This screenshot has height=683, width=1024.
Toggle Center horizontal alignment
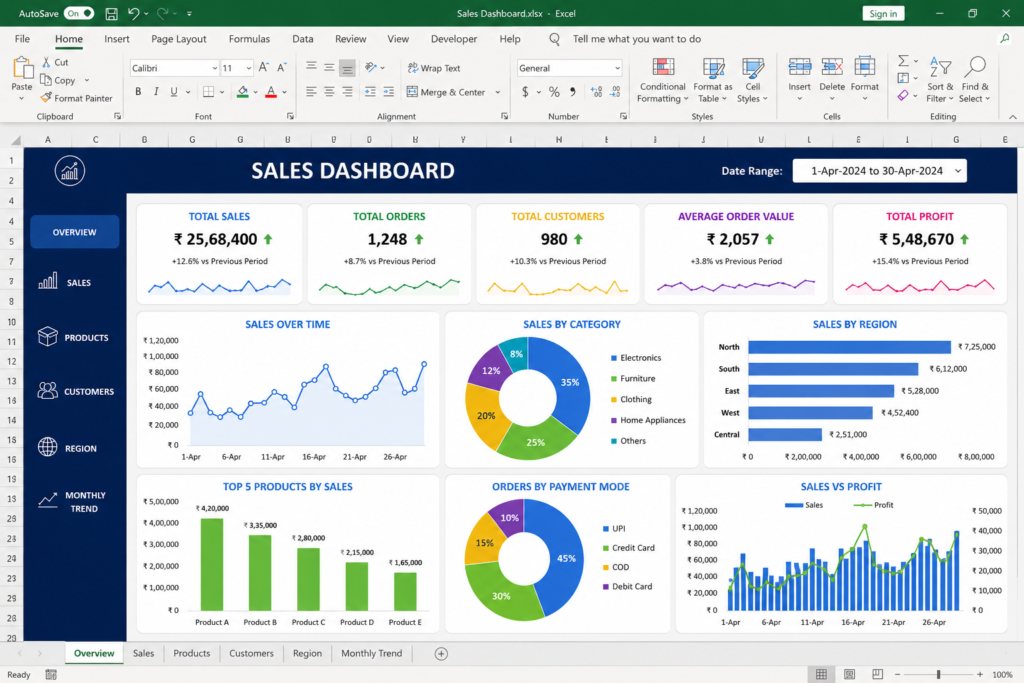[x=329, y=92]
